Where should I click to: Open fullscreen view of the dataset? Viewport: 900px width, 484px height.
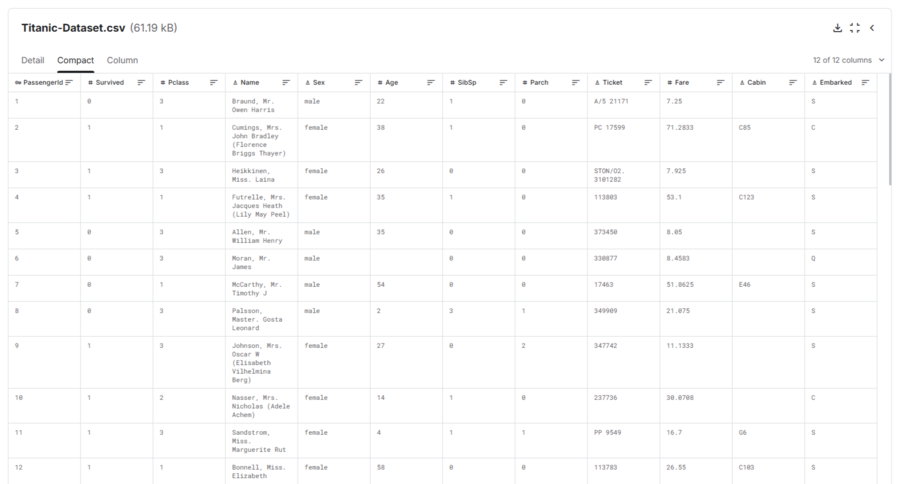click(x=855, y=28)
